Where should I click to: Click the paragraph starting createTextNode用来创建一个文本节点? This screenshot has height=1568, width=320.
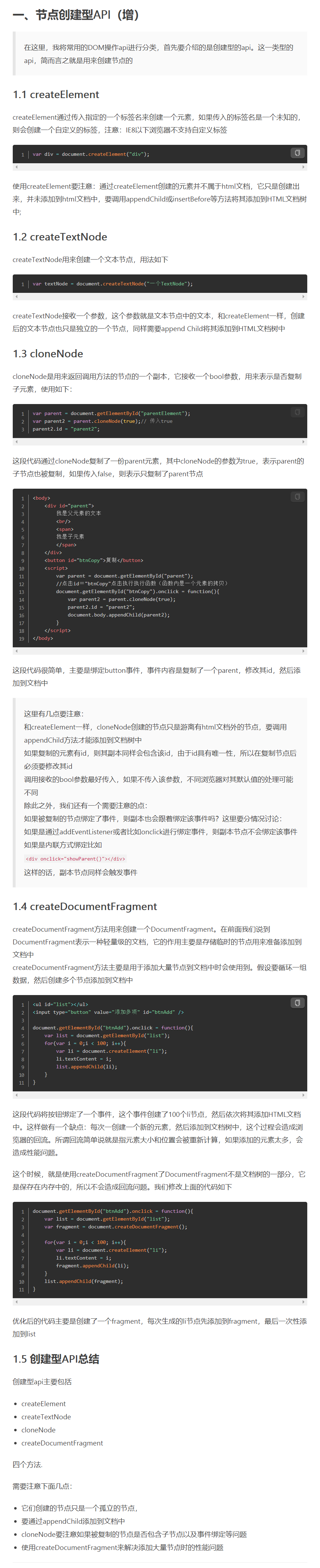click(91, 259)
